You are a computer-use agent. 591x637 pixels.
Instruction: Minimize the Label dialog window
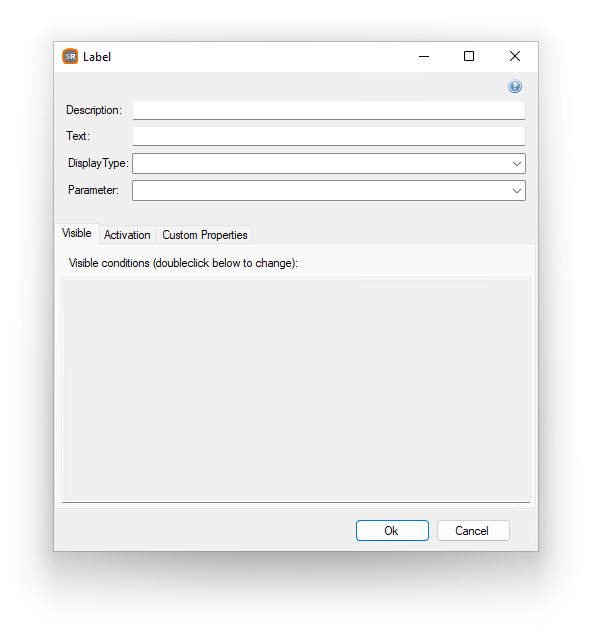click(424, 56)
